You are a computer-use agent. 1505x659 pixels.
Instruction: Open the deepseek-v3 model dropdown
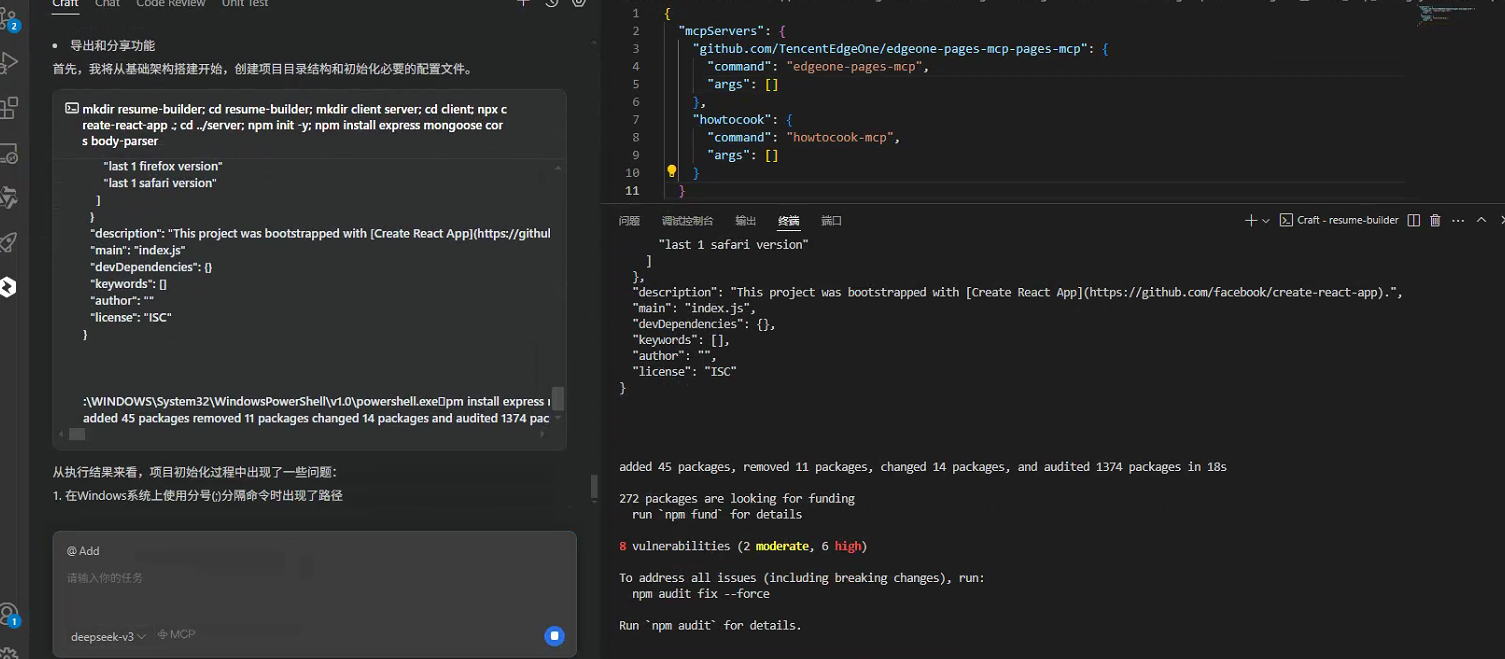point(108,636)
